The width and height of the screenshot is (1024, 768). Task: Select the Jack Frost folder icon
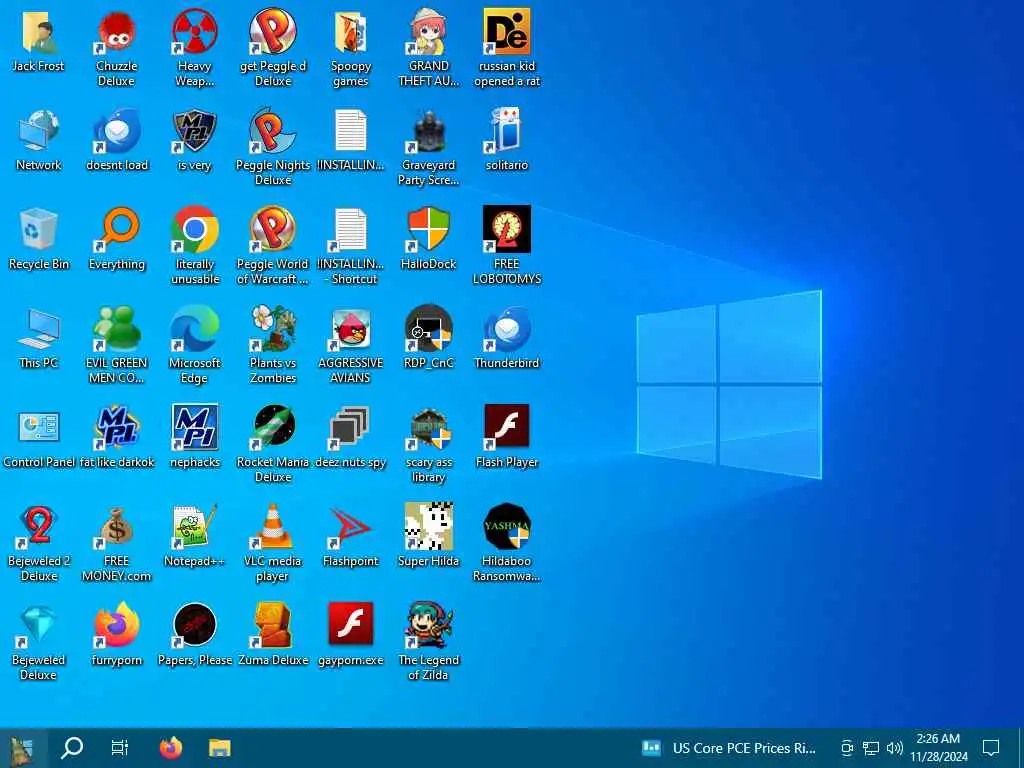pos(39,31)
